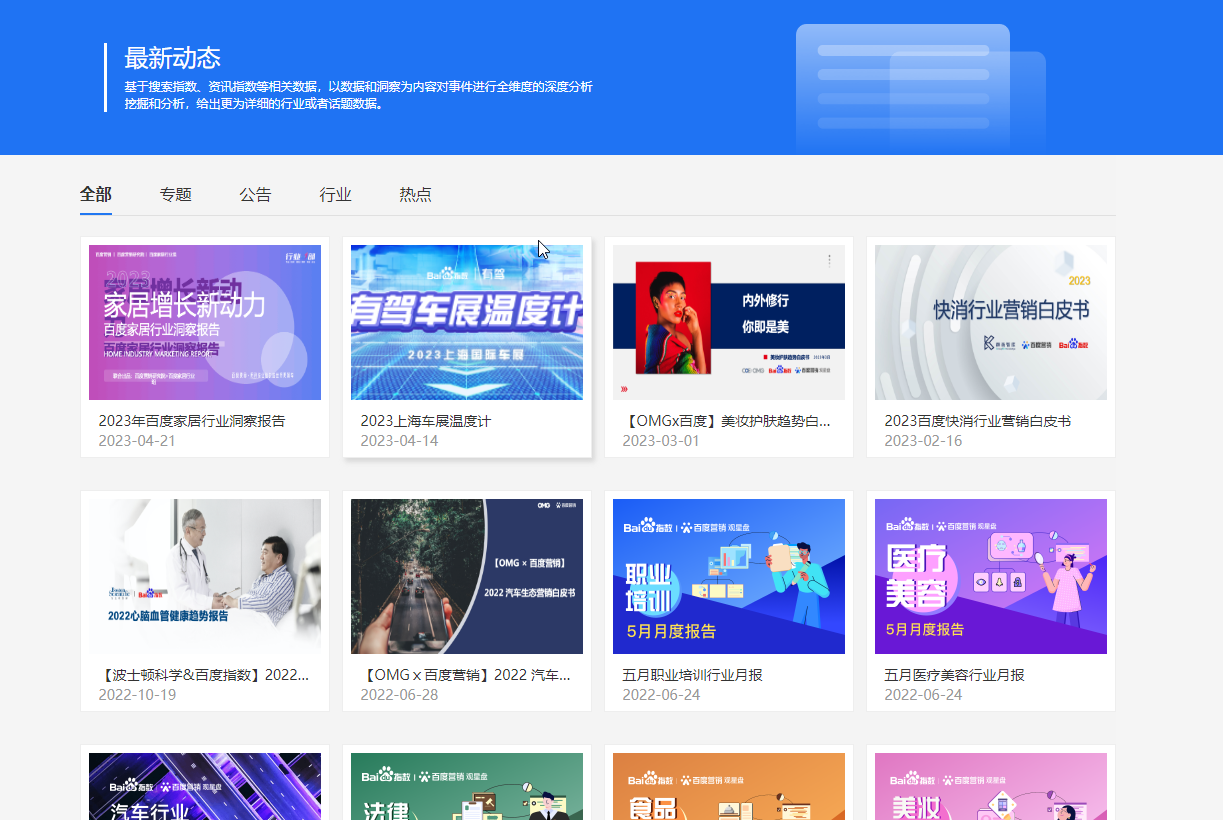Open the 五月职业培训行业月报 title link

(x=693, y=675)
